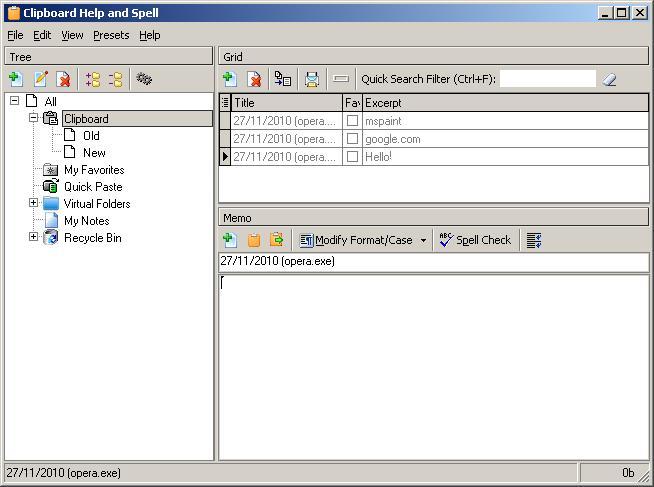
Task: Click inside the memo text area
Action: (434, 367)
